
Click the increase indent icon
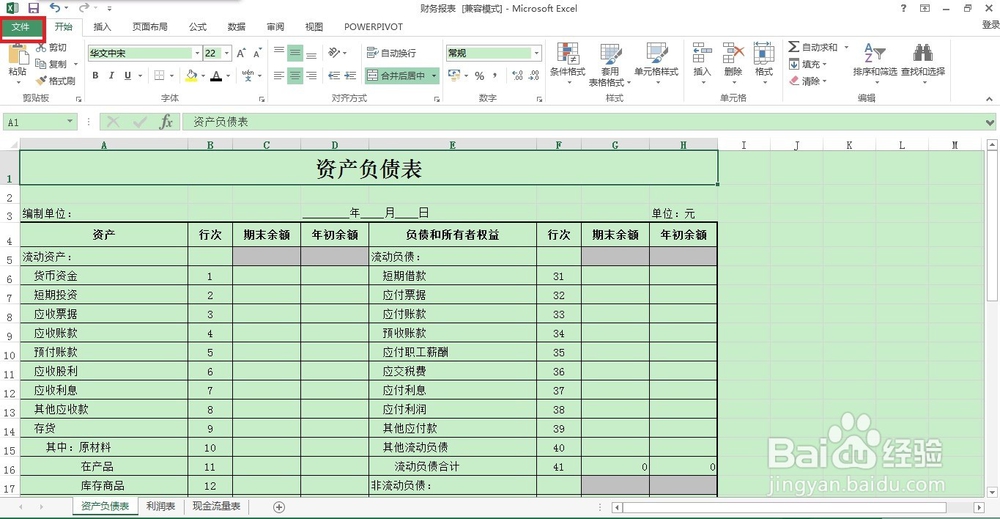point(350,75)
